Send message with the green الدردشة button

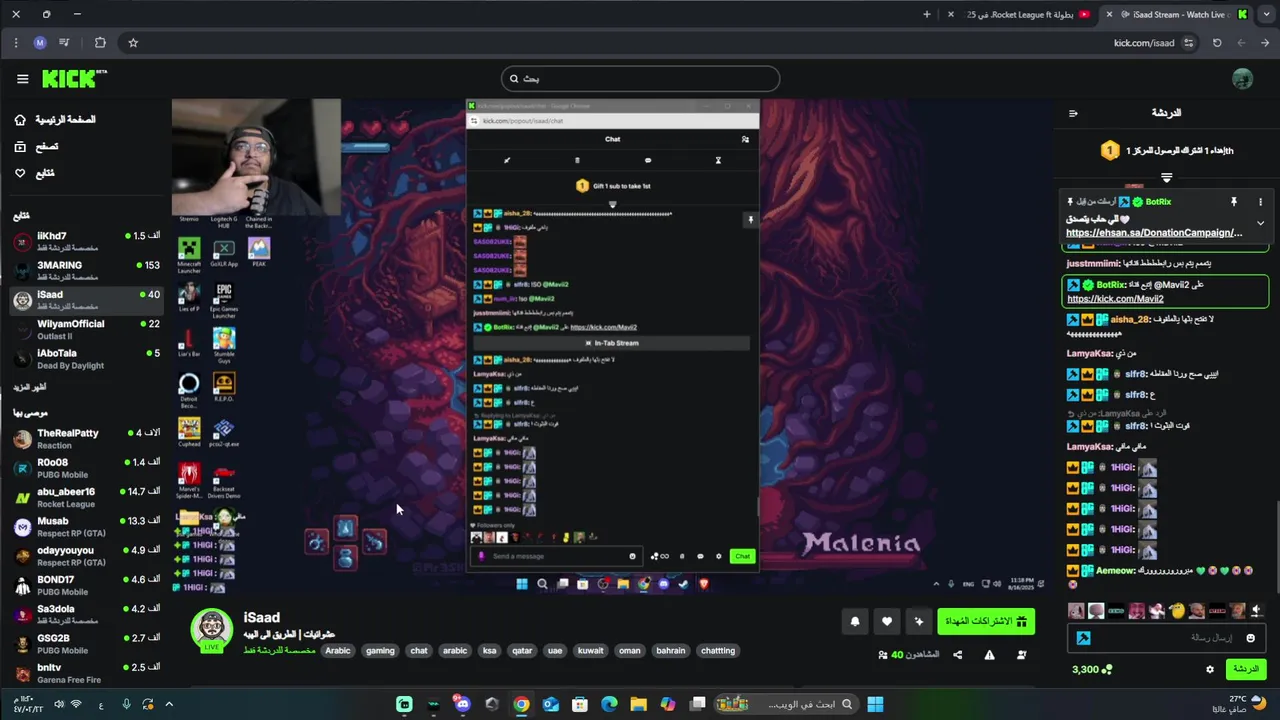pyautogui.click(x=1246, y=669)
